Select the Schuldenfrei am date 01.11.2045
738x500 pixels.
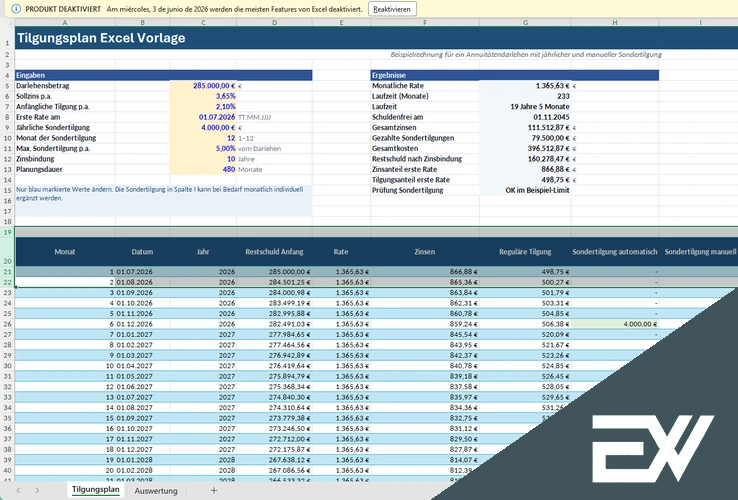[x=525, y=117]
